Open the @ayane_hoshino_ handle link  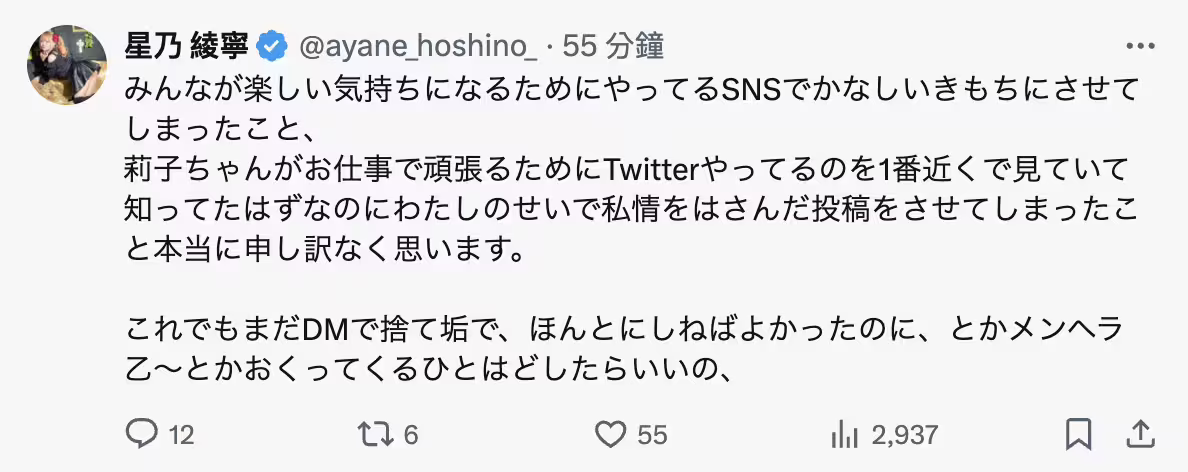click(419, 46)
